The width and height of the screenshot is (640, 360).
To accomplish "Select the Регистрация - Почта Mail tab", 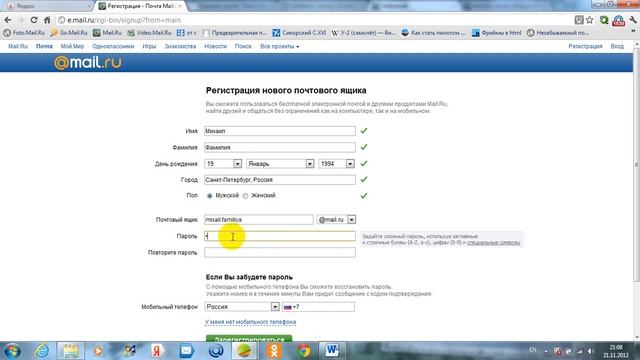I will pyautogui.click(x=141, y=6).
